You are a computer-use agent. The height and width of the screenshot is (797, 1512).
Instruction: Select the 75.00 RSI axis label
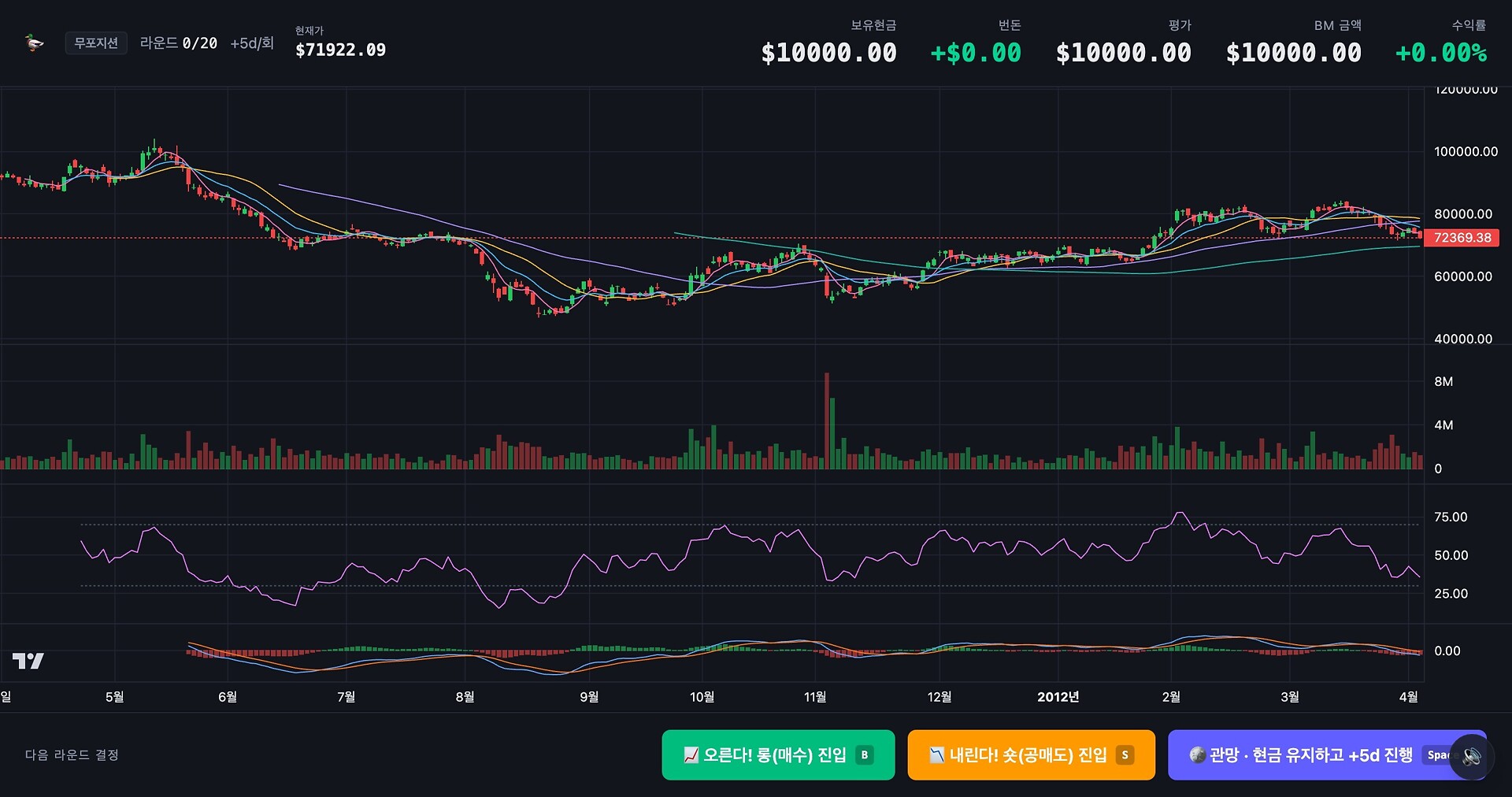pyautogui.click(x=1451, y=517)
